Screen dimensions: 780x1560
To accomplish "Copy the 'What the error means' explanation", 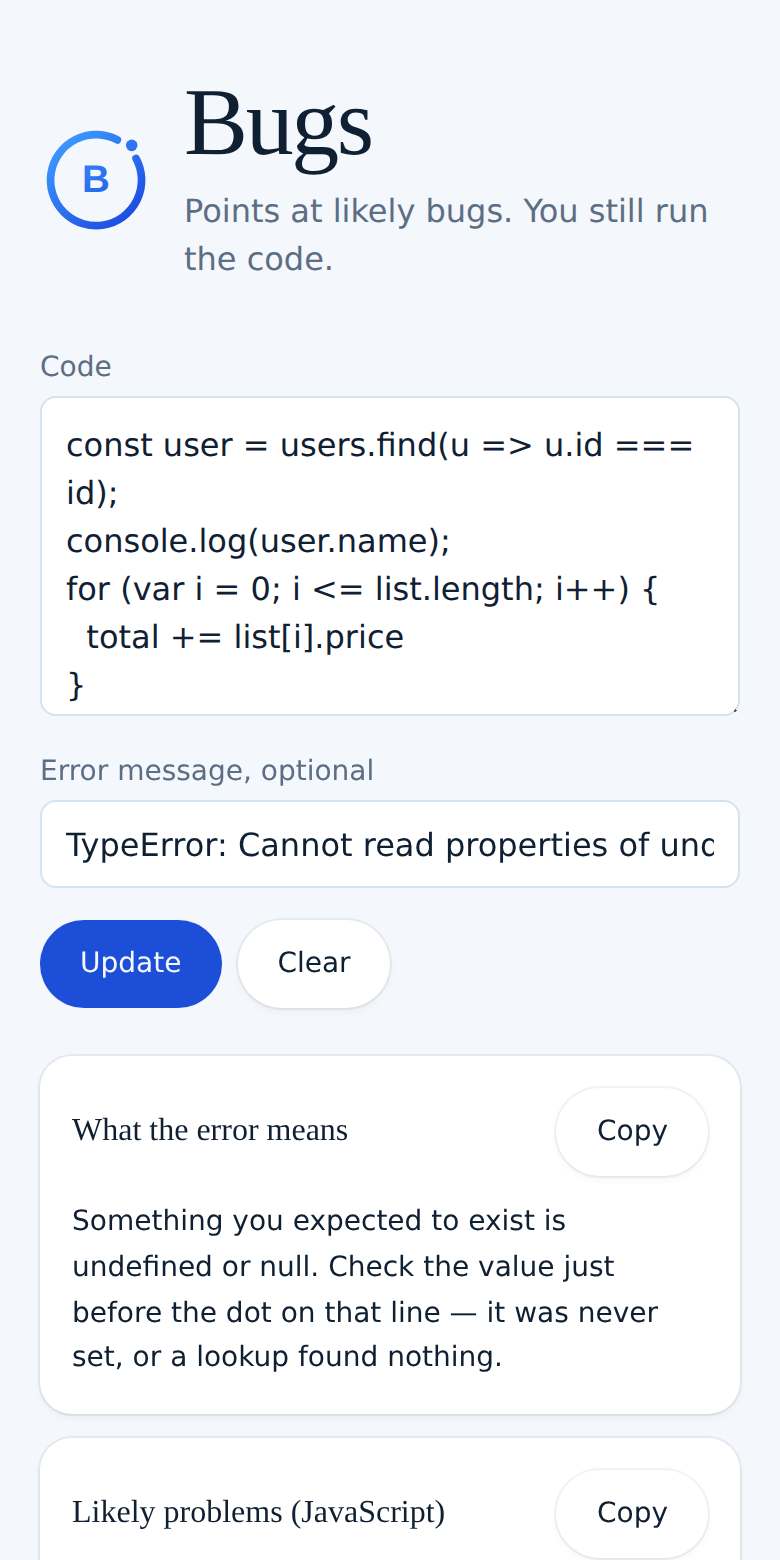I will point(632,1131).
